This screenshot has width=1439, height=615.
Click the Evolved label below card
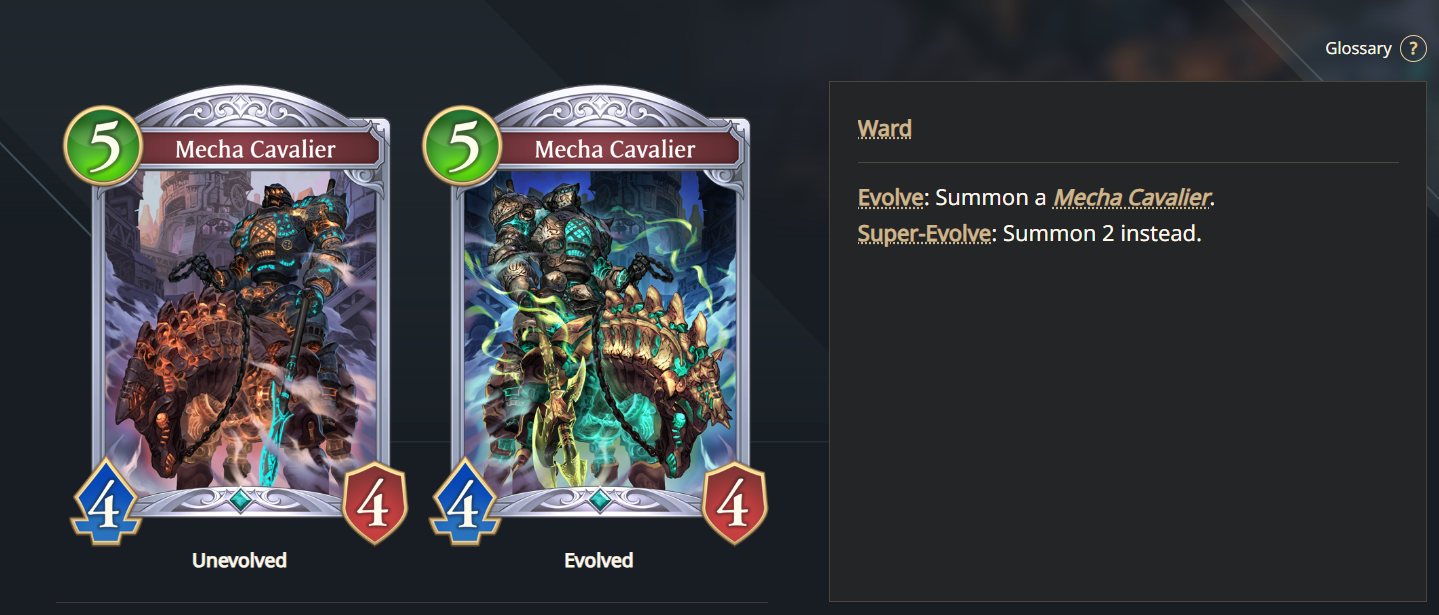click(x=599, y=560)
